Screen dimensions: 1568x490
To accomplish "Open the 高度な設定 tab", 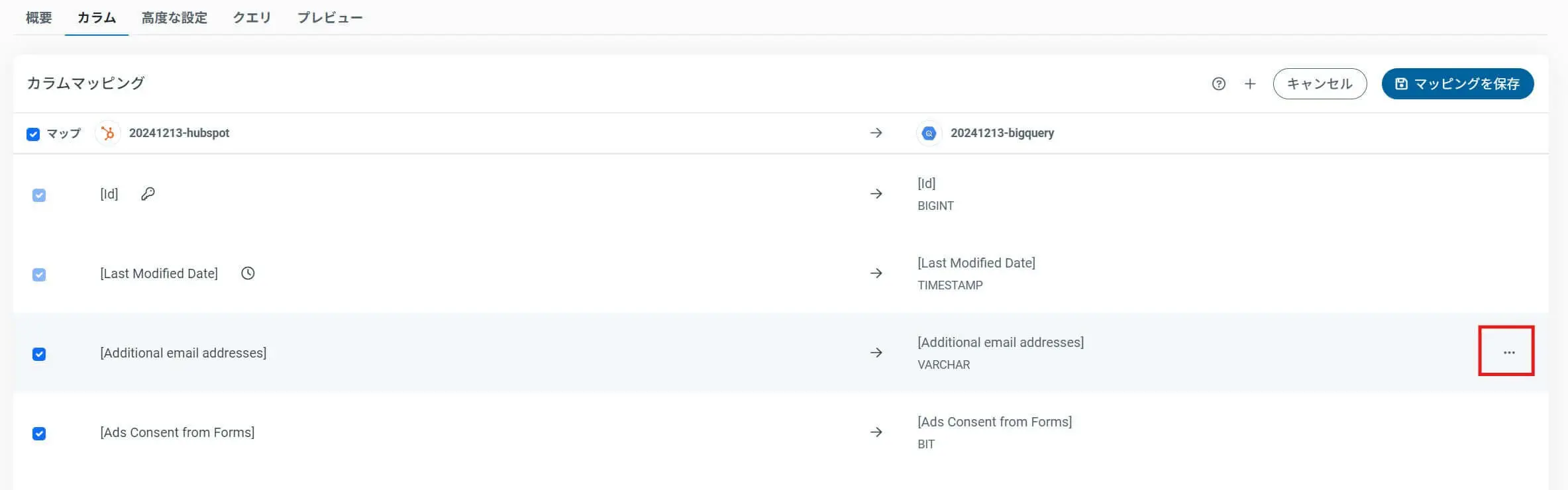I will tap(174, 18).
